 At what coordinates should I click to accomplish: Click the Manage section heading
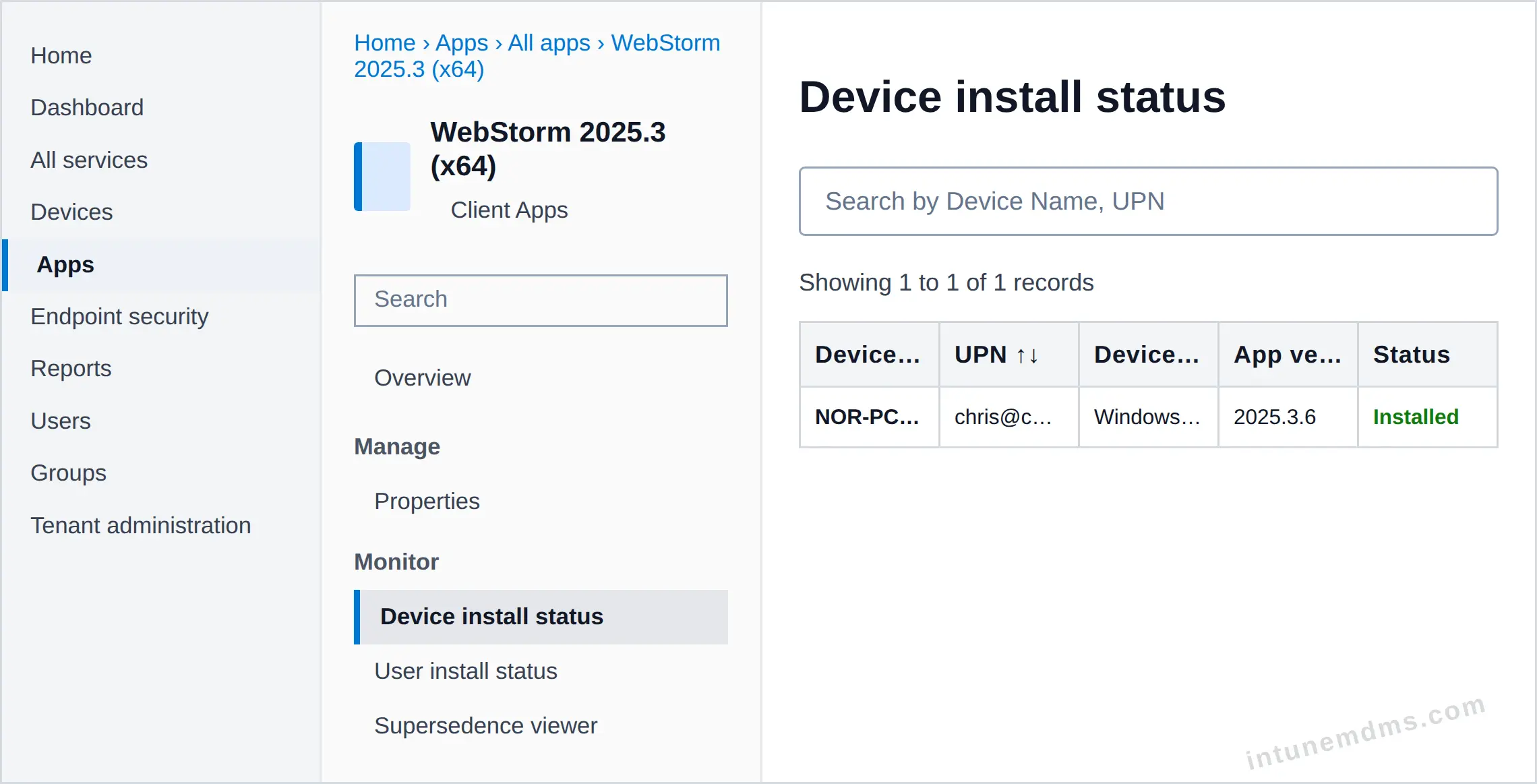point(397,446)
